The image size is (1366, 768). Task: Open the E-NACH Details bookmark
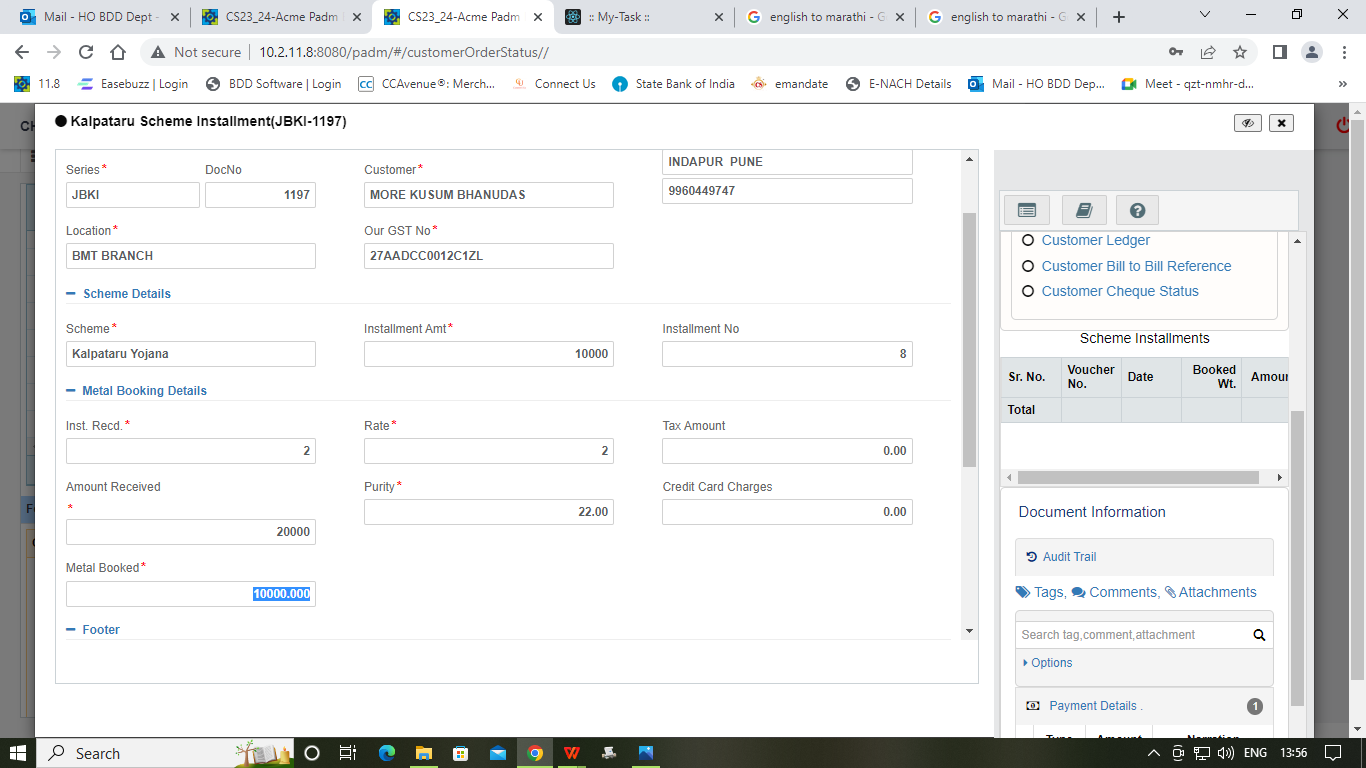[x=898, y=84]
